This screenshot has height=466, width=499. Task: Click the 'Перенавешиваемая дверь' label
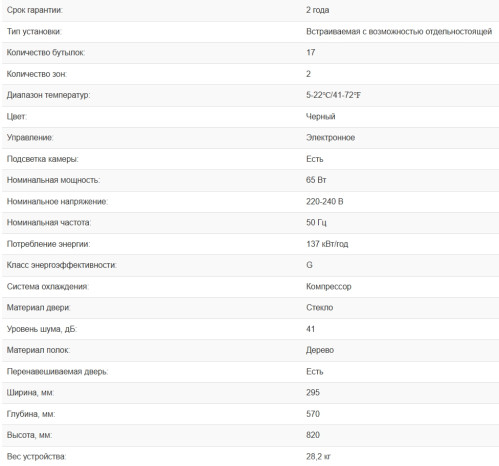[x=57, y=371]
